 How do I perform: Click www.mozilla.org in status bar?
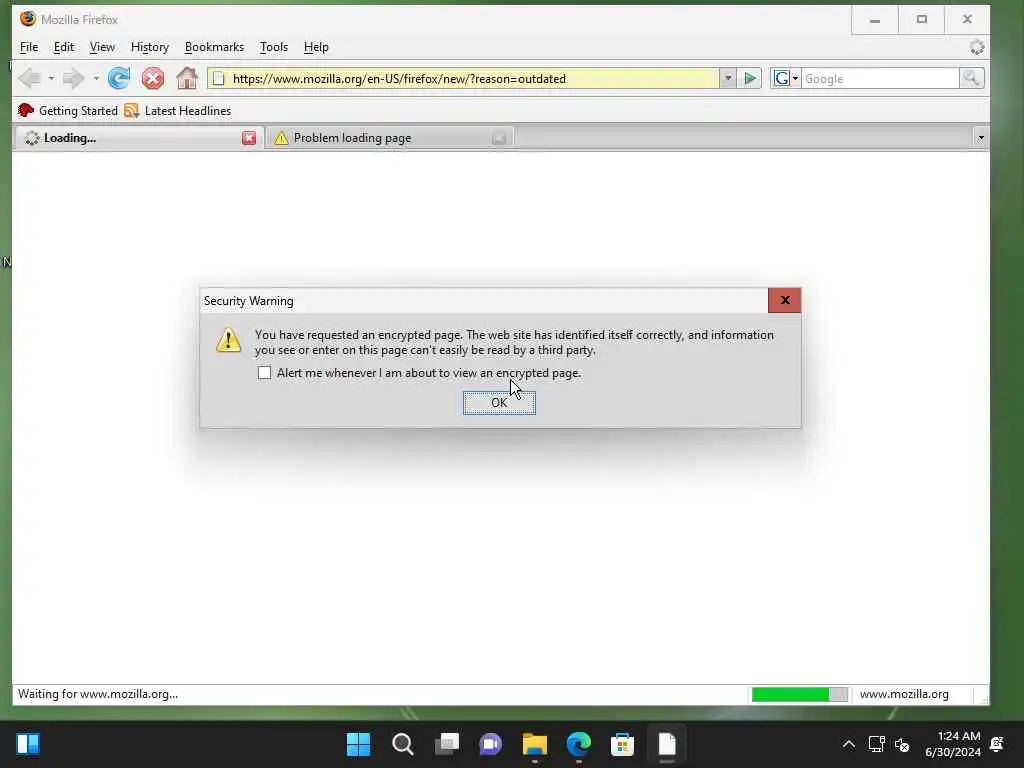904,694
